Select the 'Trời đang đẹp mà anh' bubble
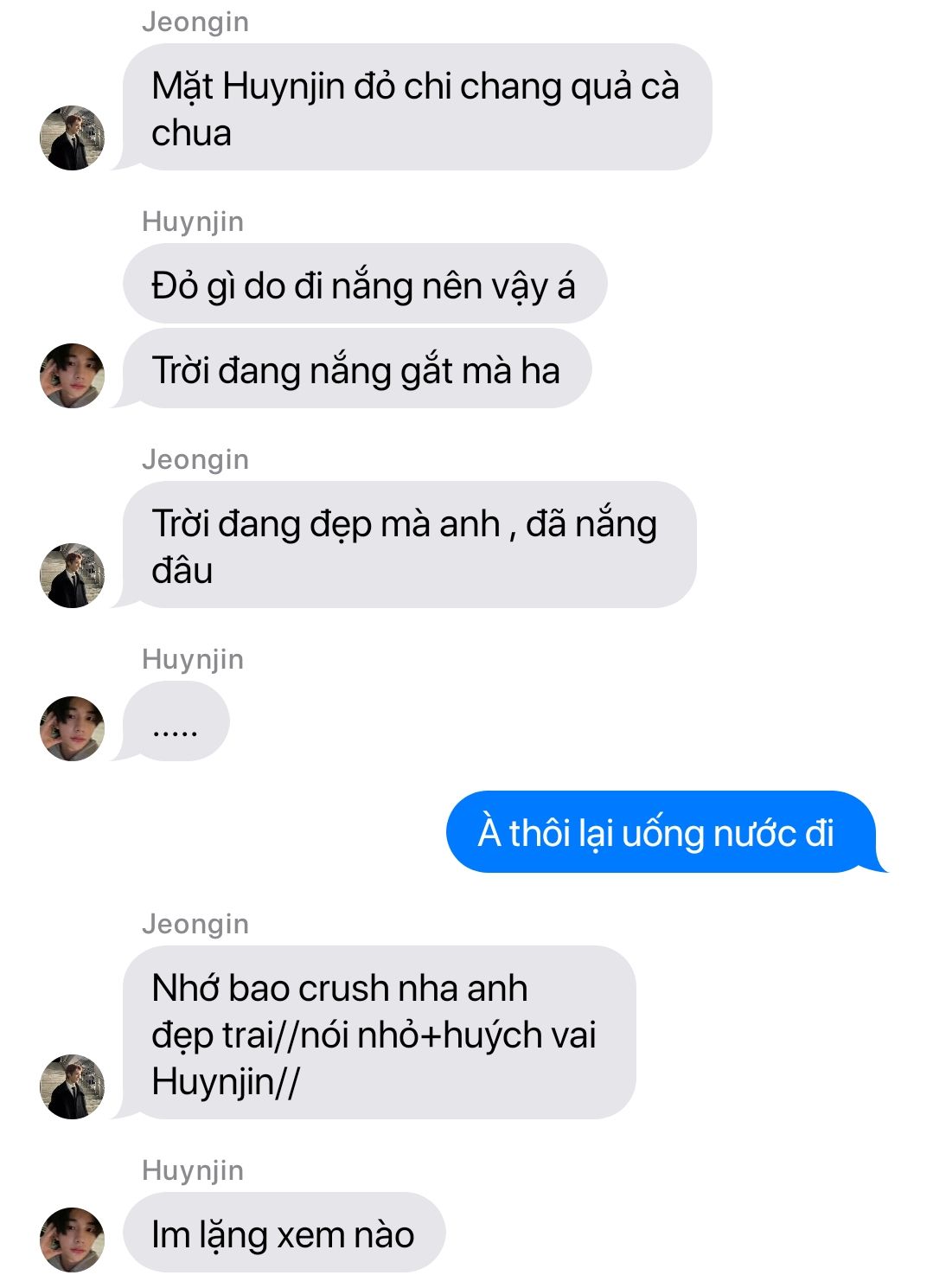The width and height of the screenshot is (933, 1288). (409, 545)
